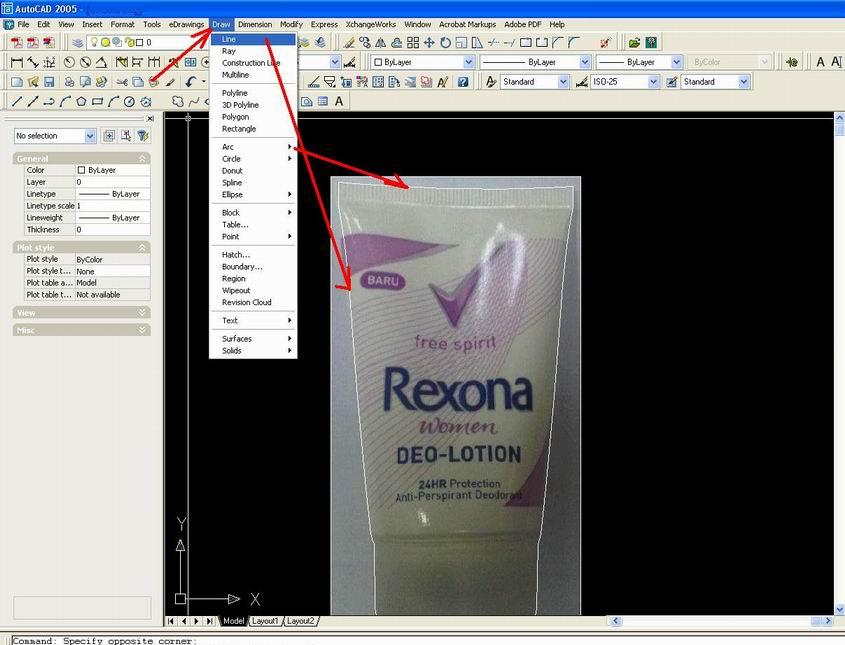Choose Polyline from Draw menu
The width and height of the screenshot is (845, 645).
coord(253,93)
